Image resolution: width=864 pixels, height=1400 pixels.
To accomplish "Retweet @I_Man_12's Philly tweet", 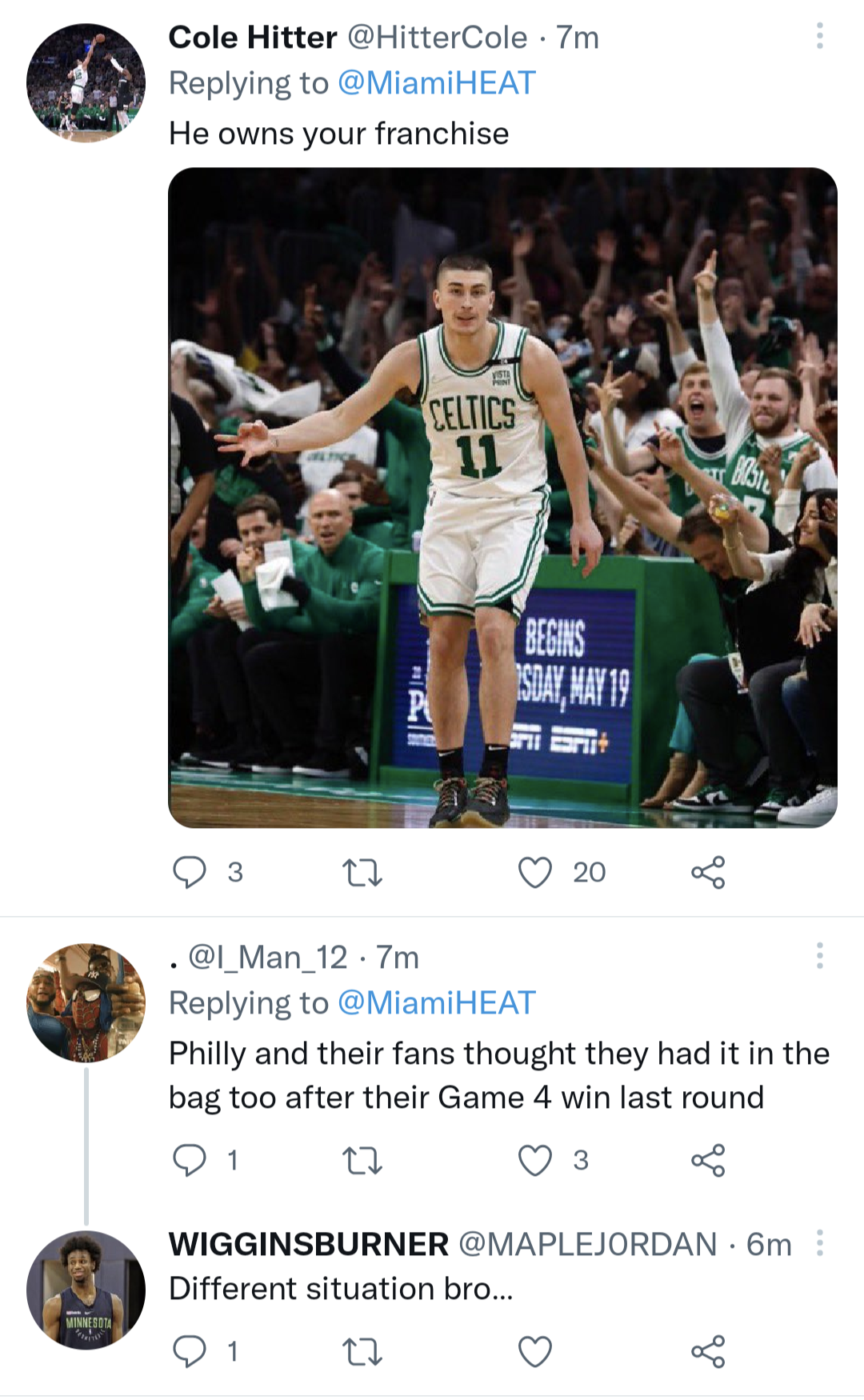I will [362, 1160].
